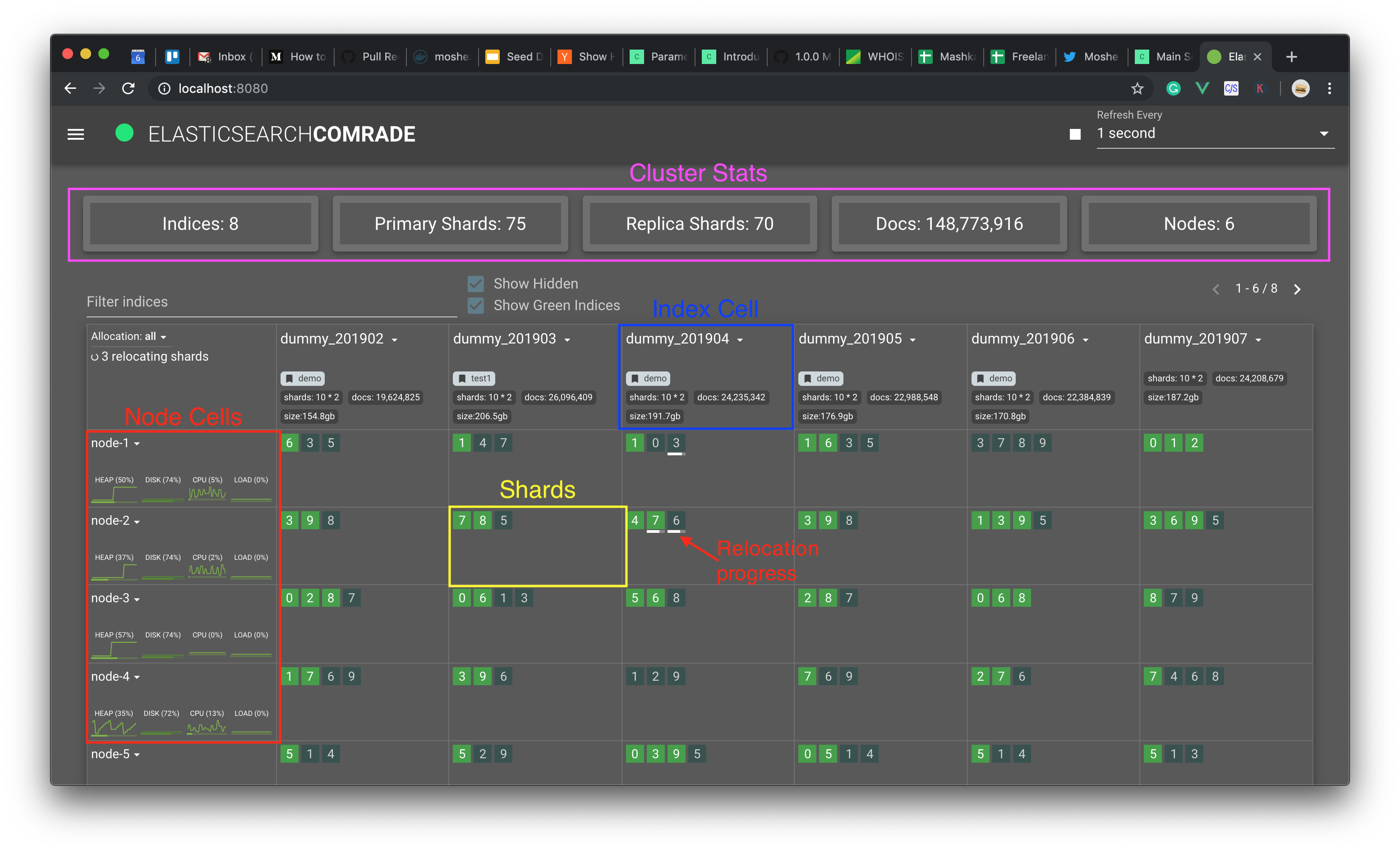Expand the Allocation: all dropdown
The width and height of the screenshot is (1400, 852).
[x=129, y=337]
